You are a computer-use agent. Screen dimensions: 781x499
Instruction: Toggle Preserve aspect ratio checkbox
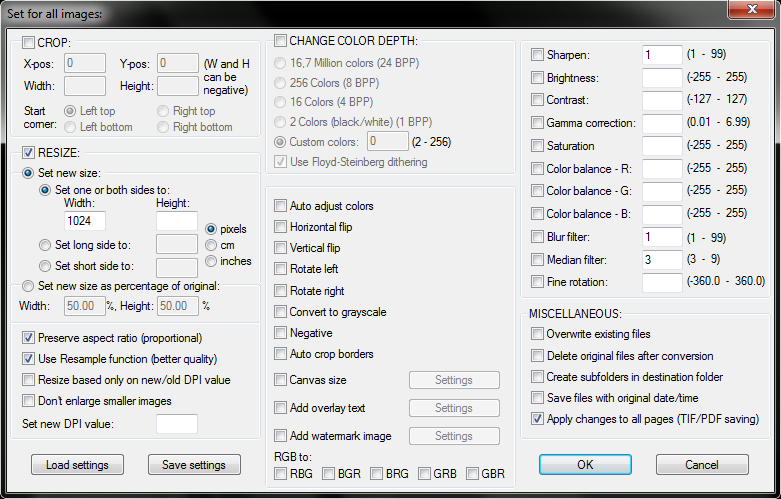point(28,338)
